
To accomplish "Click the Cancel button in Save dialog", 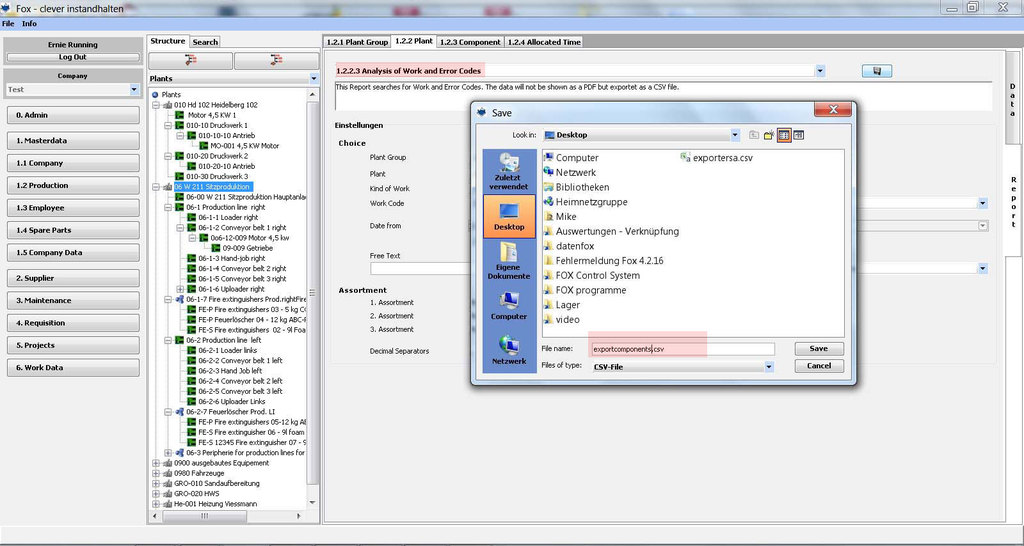I will tap(818, 366).
